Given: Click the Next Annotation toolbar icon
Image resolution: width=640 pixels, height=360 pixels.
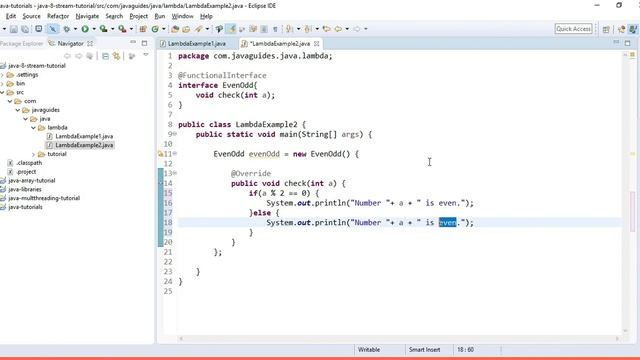Looking at the screenshot, I should pyautogui.click(x=289, y=29).
